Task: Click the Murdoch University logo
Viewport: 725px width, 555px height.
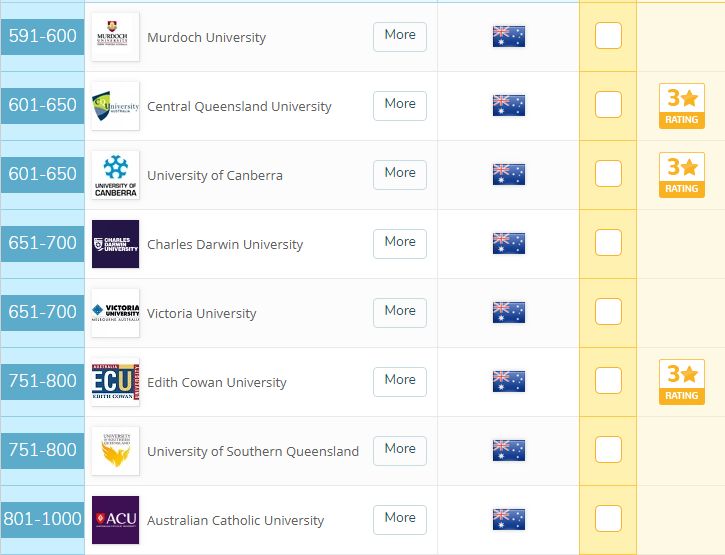Action: 115,37
